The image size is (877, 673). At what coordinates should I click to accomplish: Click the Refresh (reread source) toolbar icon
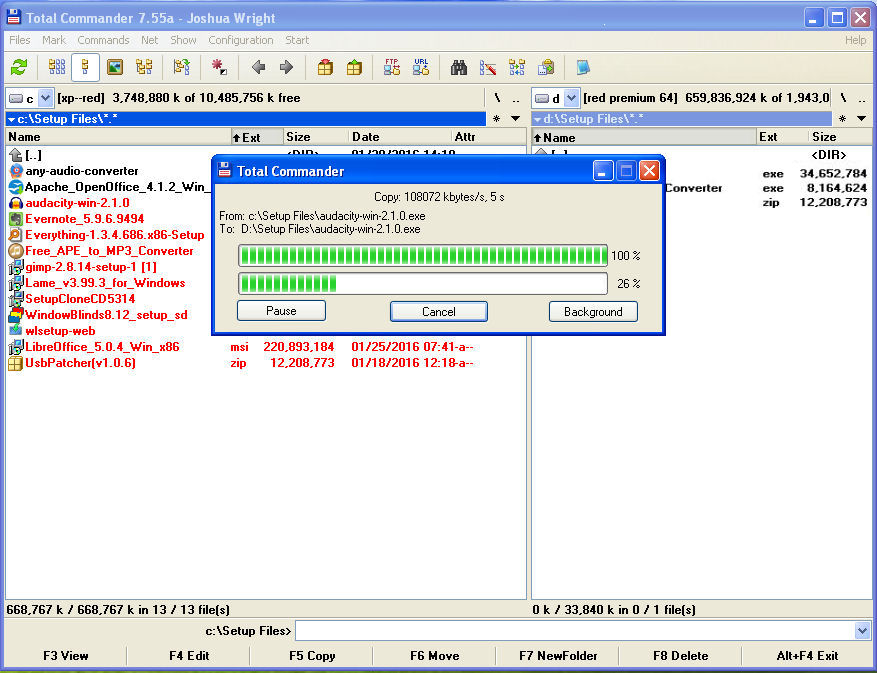coord(19,67)
